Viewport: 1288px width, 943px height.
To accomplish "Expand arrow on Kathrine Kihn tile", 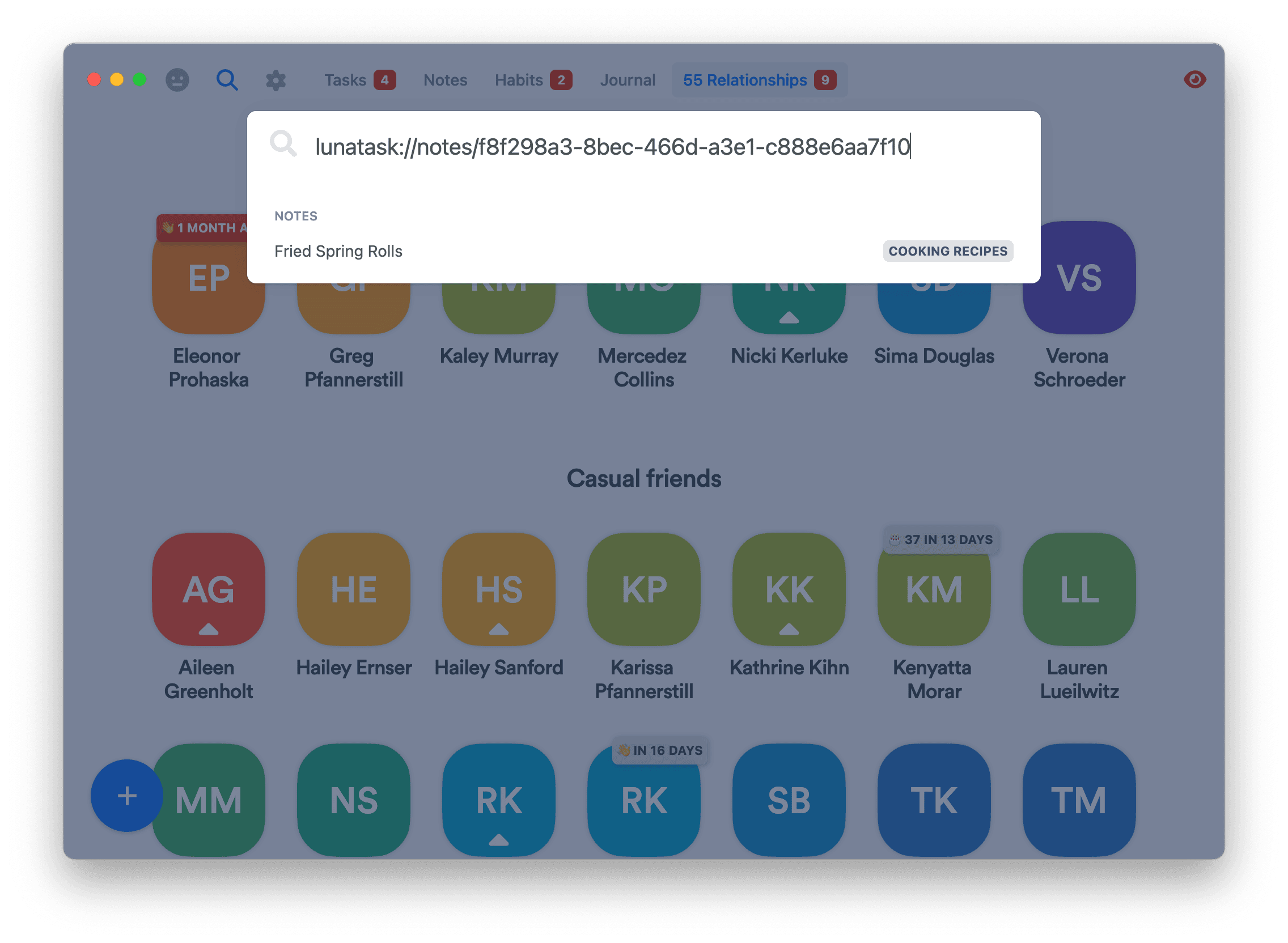I will coord(789,629).
